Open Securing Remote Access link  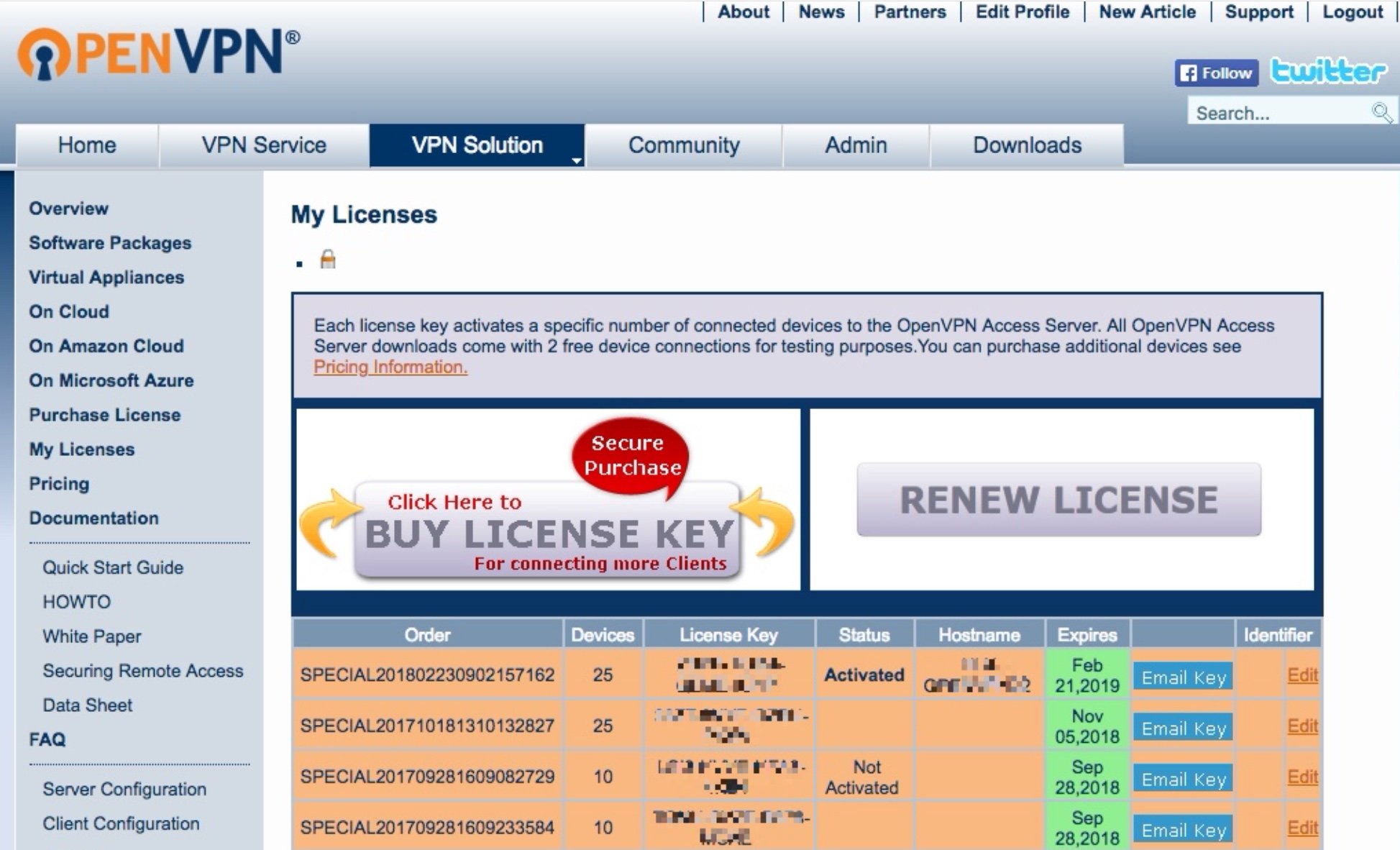click(x=143, y=671)
